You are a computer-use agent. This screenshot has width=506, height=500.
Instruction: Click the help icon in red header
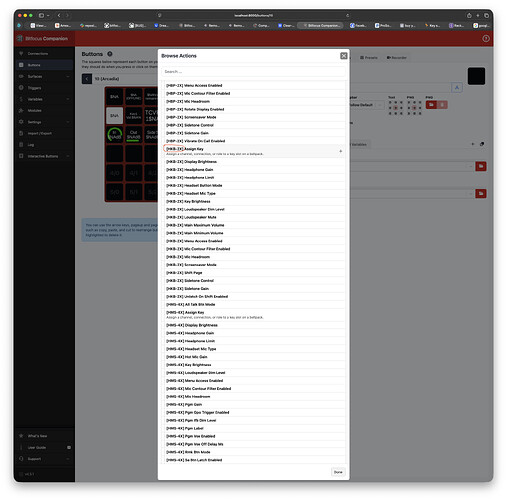(486, 39)
